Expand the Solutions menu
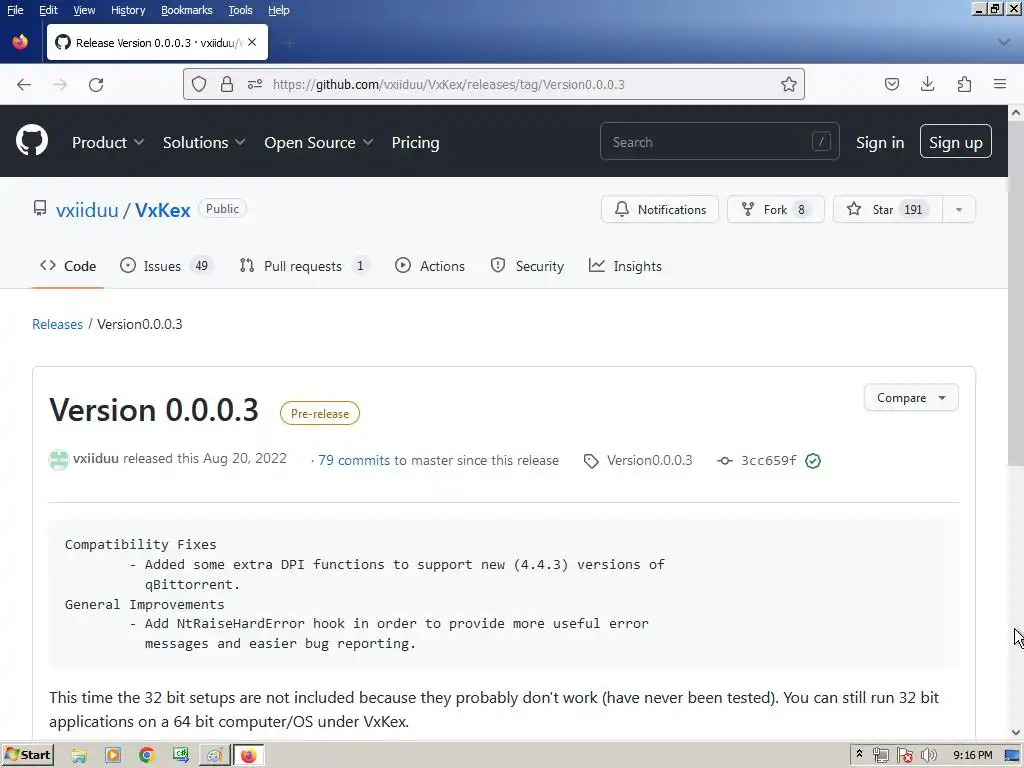Image resolution: width=1024 pixels, height=768 pixels. coord(204,142)
